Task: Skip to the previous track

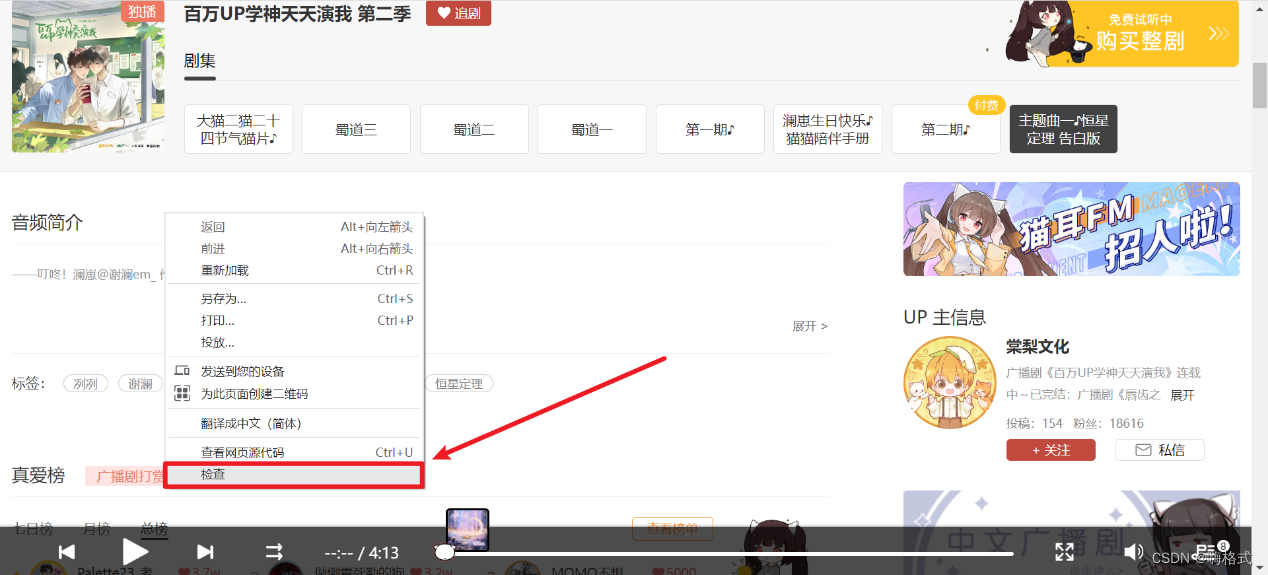Action: (x=67, y=552)
